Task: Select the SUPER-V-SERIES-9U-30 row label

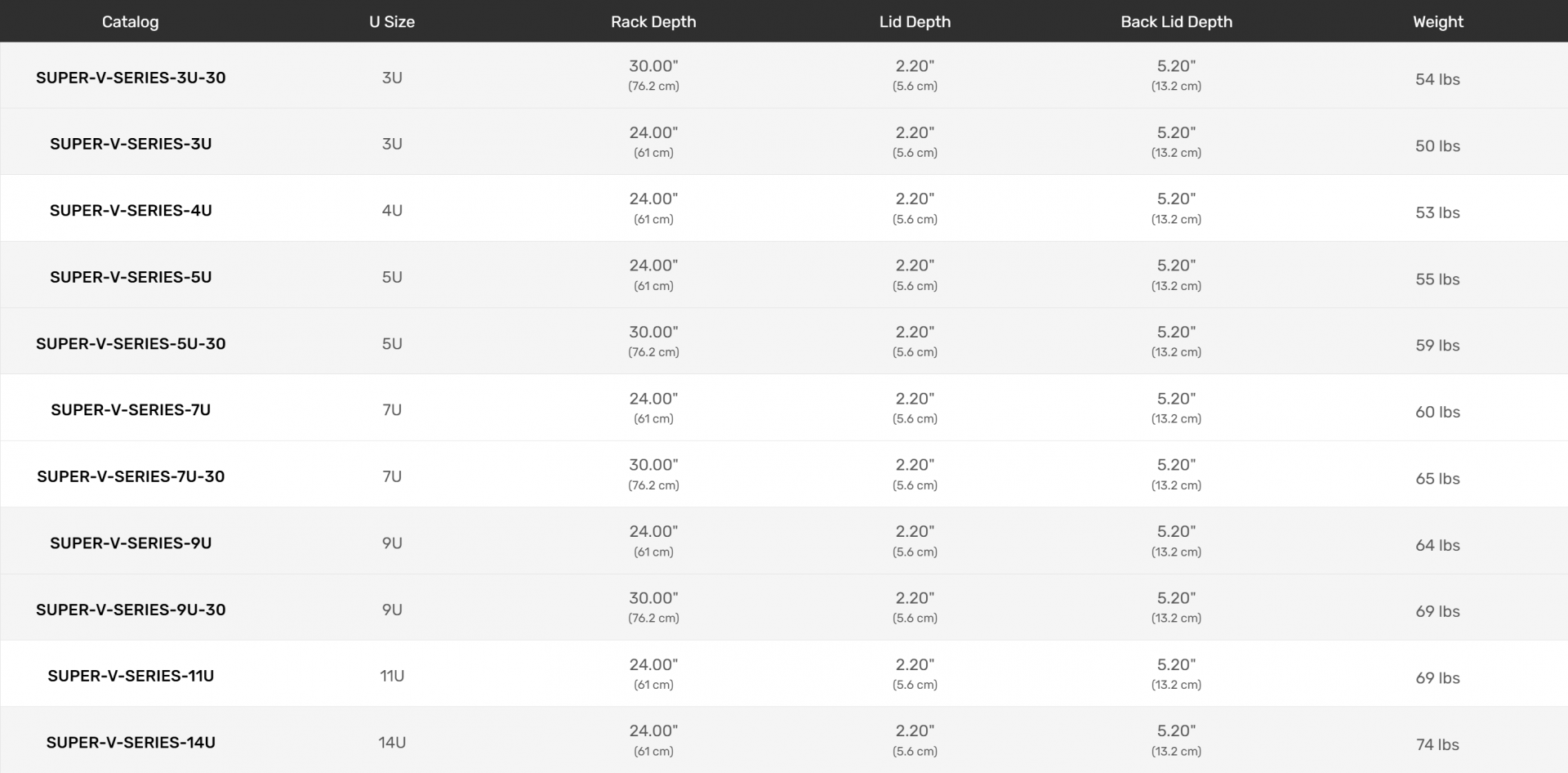Action: [131, 610]
